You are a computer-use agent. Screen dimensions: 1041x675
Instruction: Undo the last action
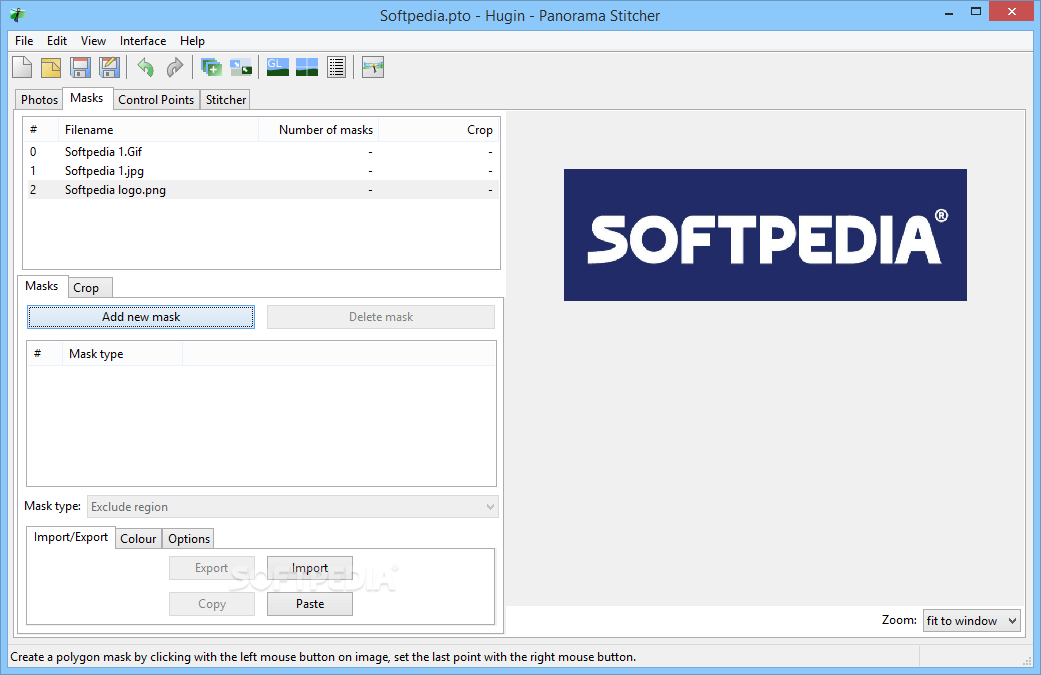tap(145, 67)
